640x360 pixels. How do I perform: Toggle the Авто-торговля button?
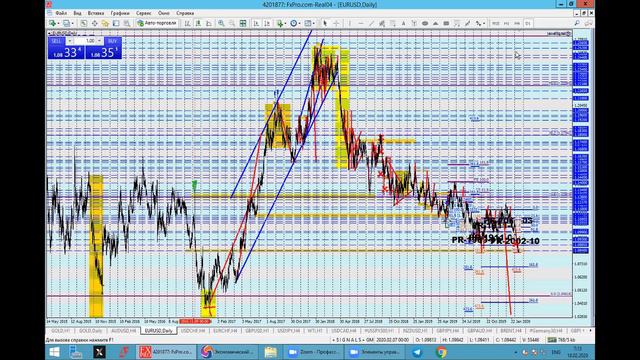[157, 23]
